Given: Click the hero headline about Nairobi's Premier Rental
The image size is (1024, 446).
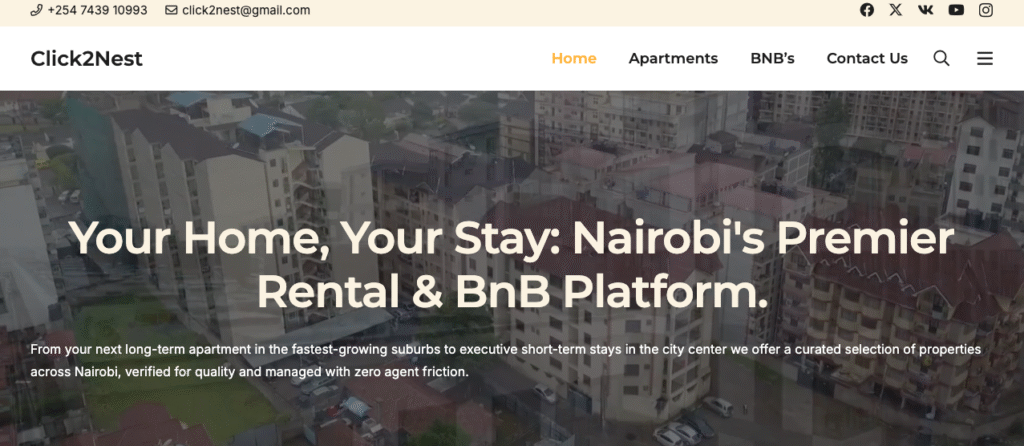Looking at the screenshot, I should tap(512, 265).
